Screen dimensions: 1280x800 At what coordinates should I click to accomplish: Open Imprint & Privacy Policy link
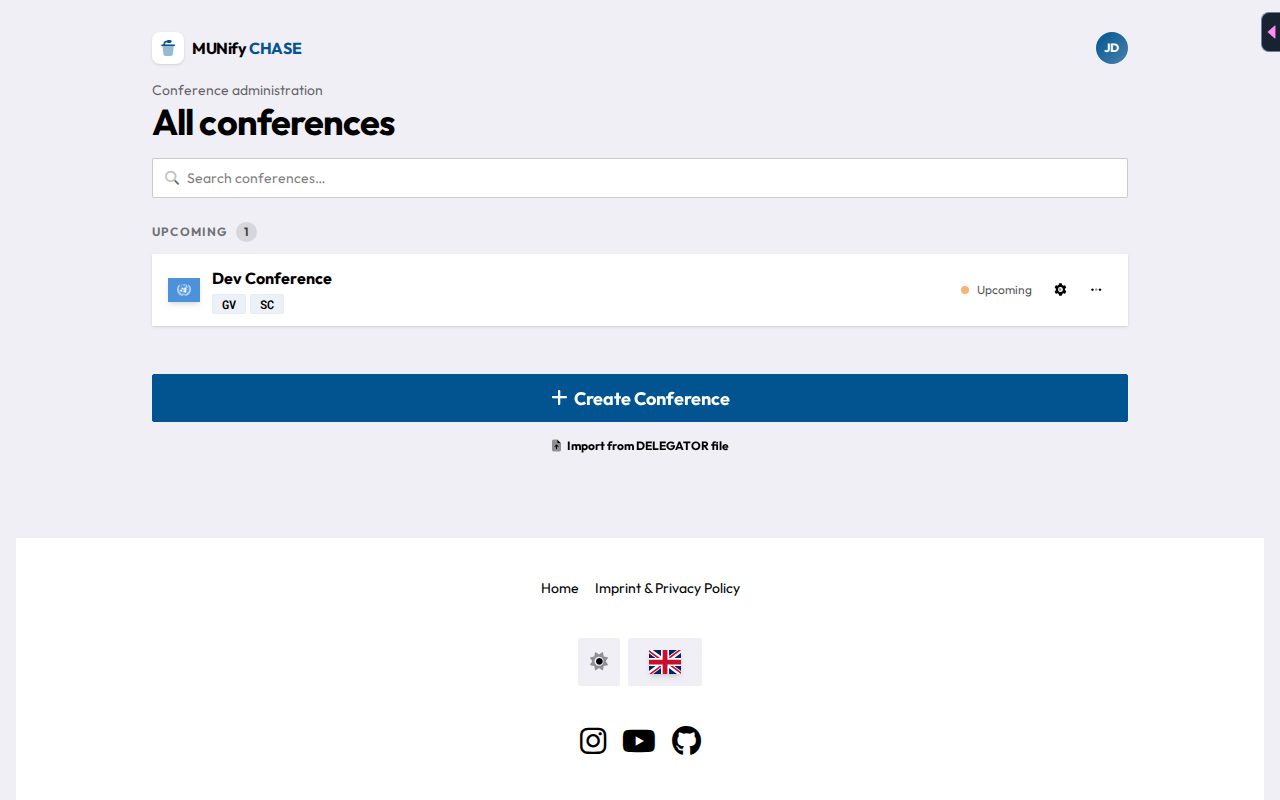667,588
